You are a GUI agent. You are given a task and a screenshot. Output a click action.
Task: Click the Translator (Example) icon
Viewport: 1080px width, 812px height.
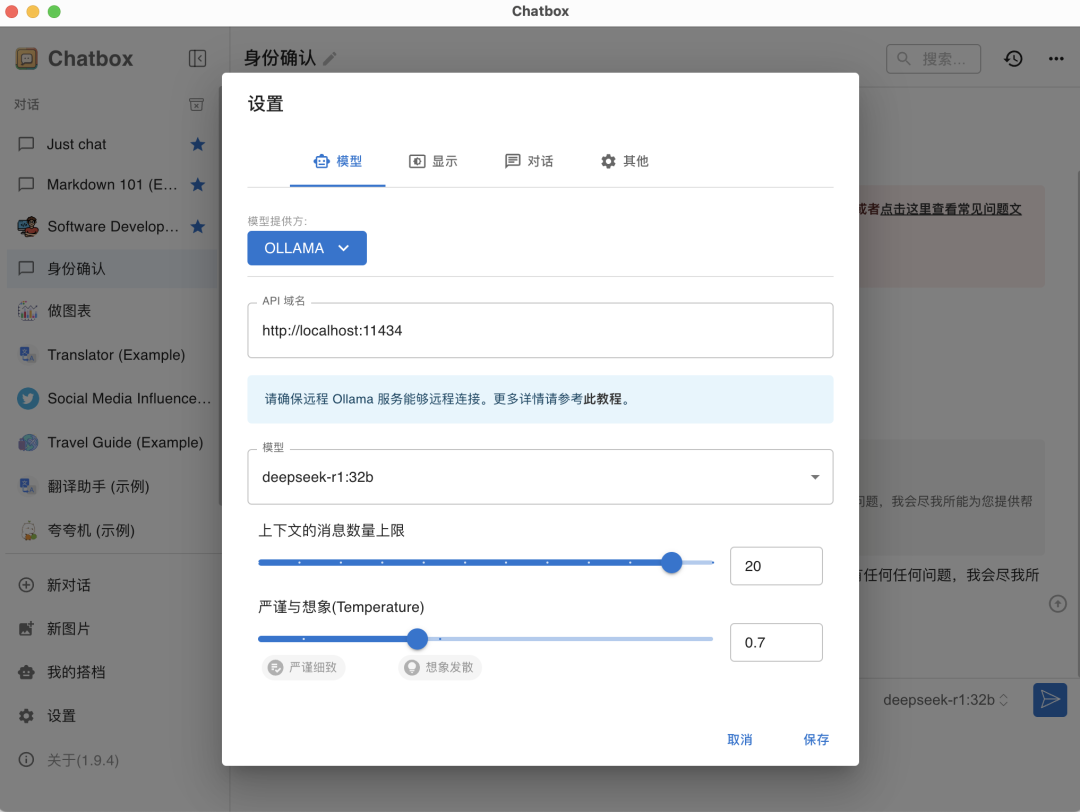[x=28, y=355]
